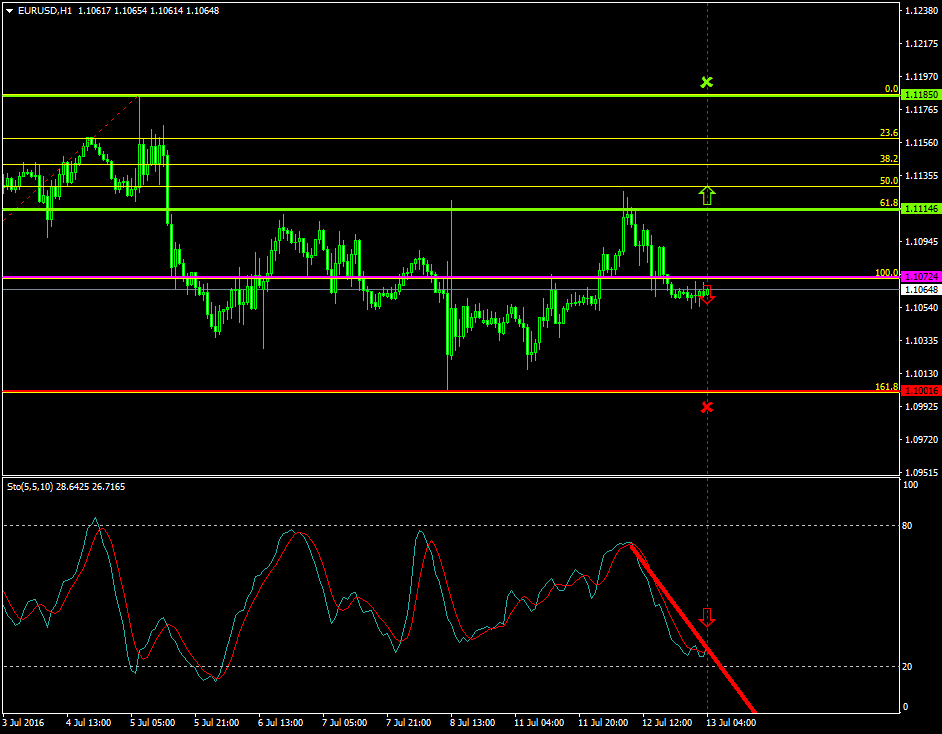Click the green 1.11850 price label

[919, 95]
